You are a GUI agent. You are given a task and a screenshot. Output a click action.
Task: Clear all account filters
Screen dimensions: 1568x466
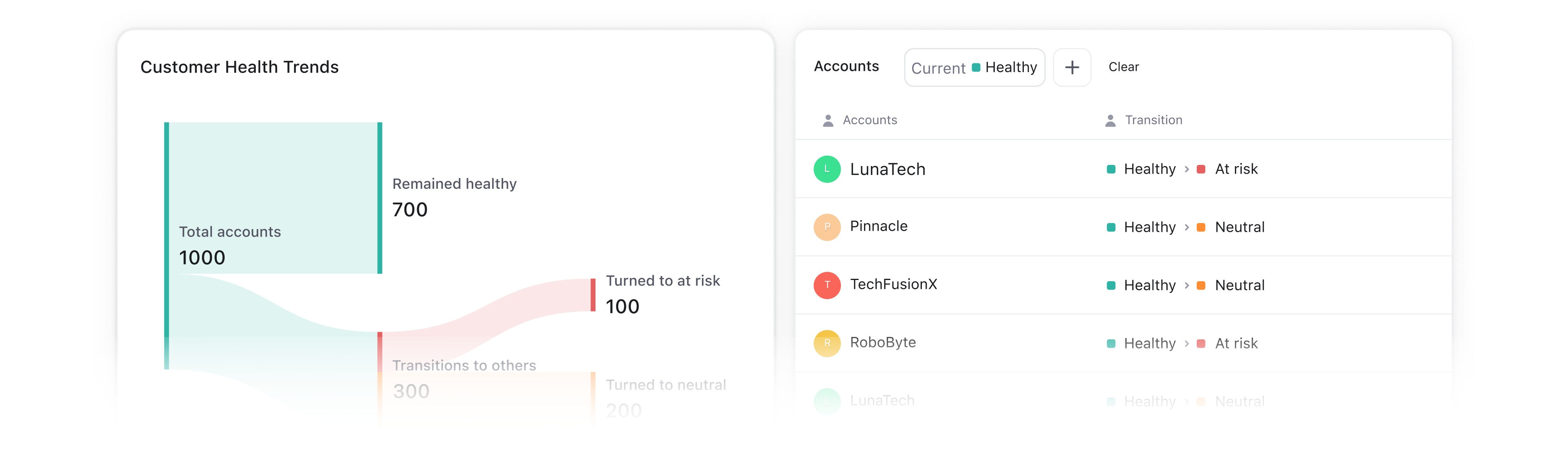coord(1123,67)
